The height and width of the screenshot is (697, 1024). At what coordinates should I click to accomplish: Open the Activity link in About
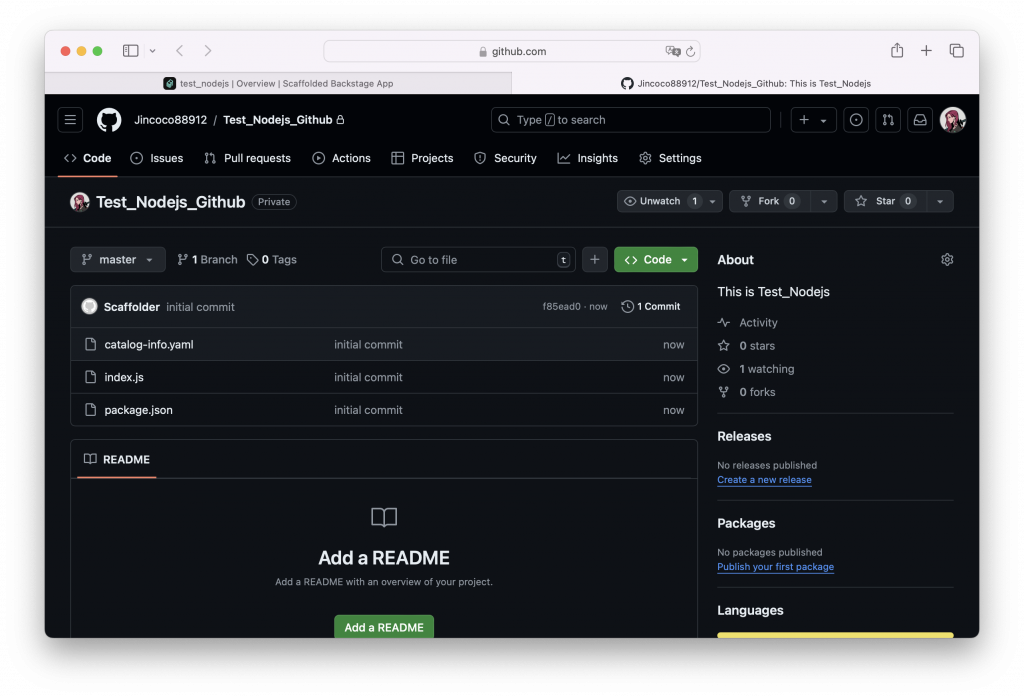(x=758, y=323)
